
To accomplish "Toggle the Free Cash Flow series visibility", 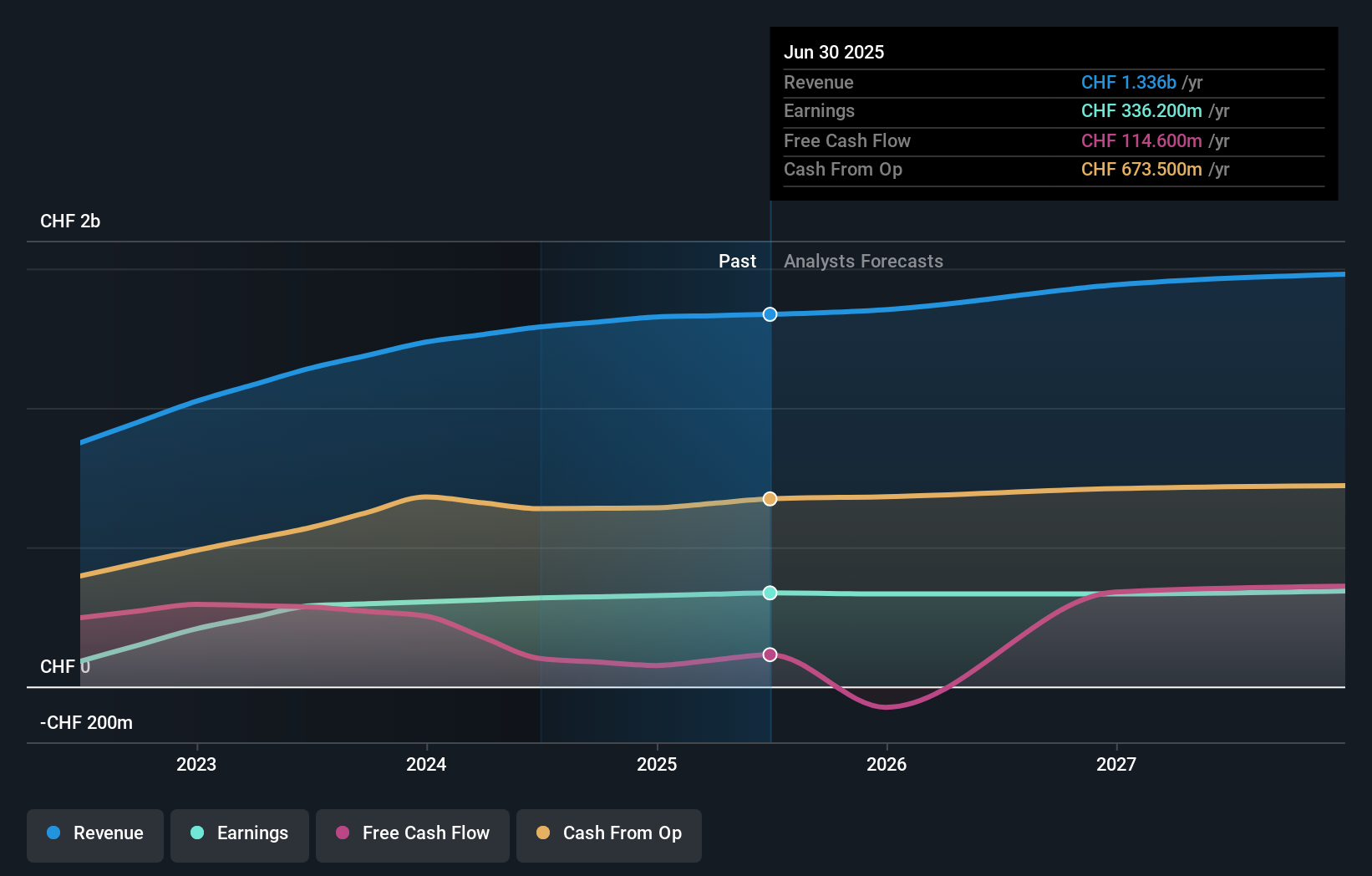I will coord(413,833).
